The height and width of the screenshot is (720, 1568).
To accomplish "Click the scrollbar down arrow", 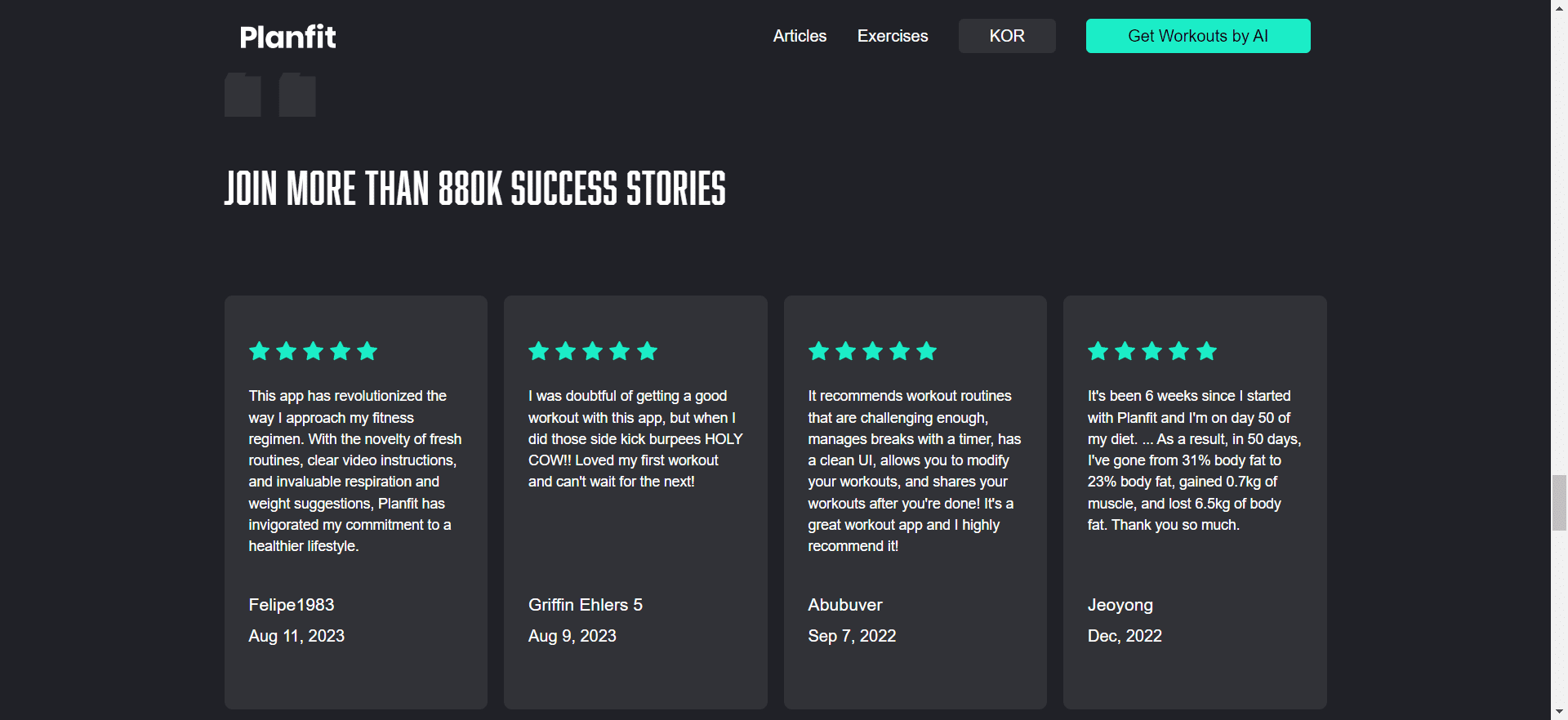I will 1559,712.
